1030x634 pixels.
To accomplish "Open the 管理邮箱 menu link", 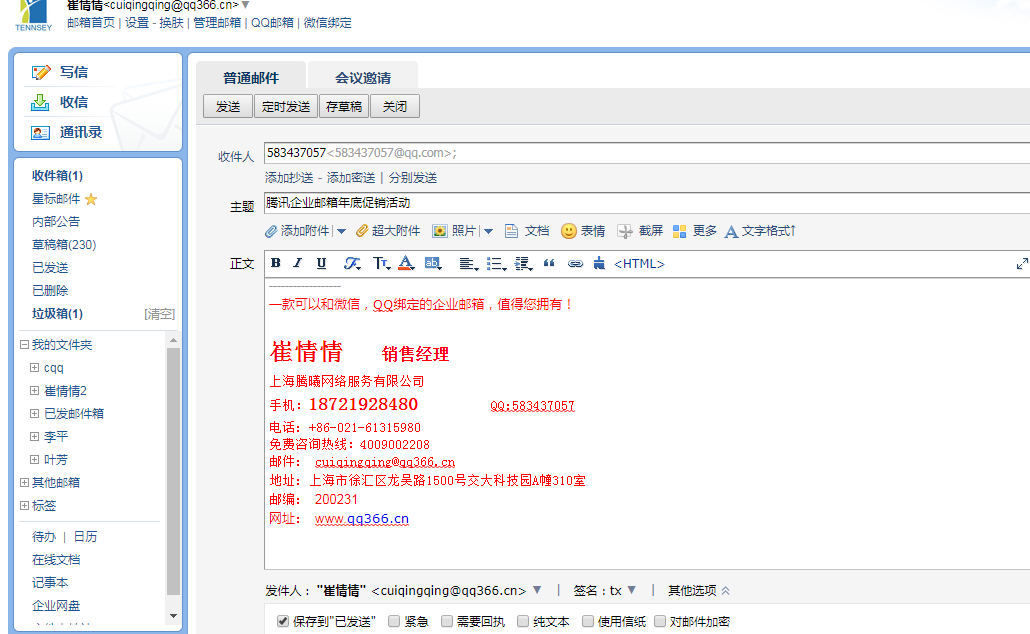I will tap(217, 22).
